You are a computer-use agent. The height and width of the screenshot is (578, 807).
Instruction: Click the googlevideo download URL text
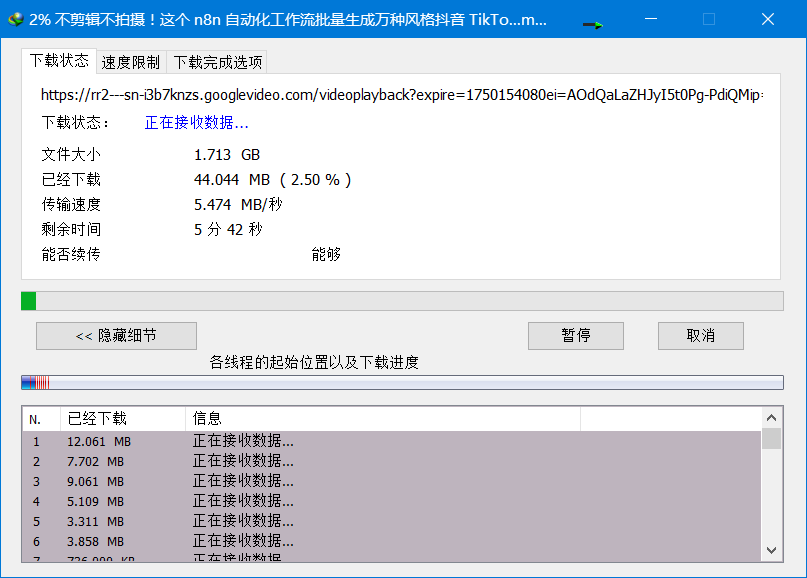tap(401, 95)
